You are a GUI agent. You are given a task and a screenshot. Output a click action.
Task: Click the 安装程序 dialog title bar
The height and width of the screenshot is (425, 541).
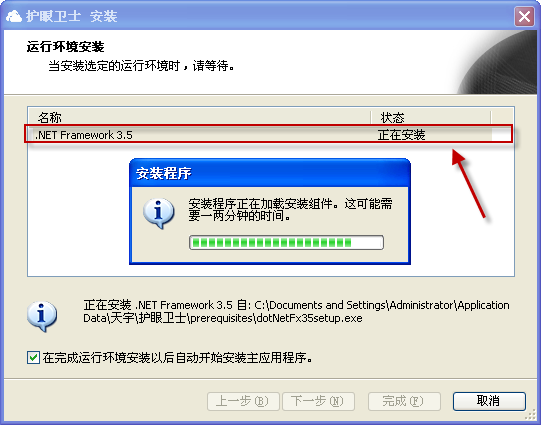point(270,173)
